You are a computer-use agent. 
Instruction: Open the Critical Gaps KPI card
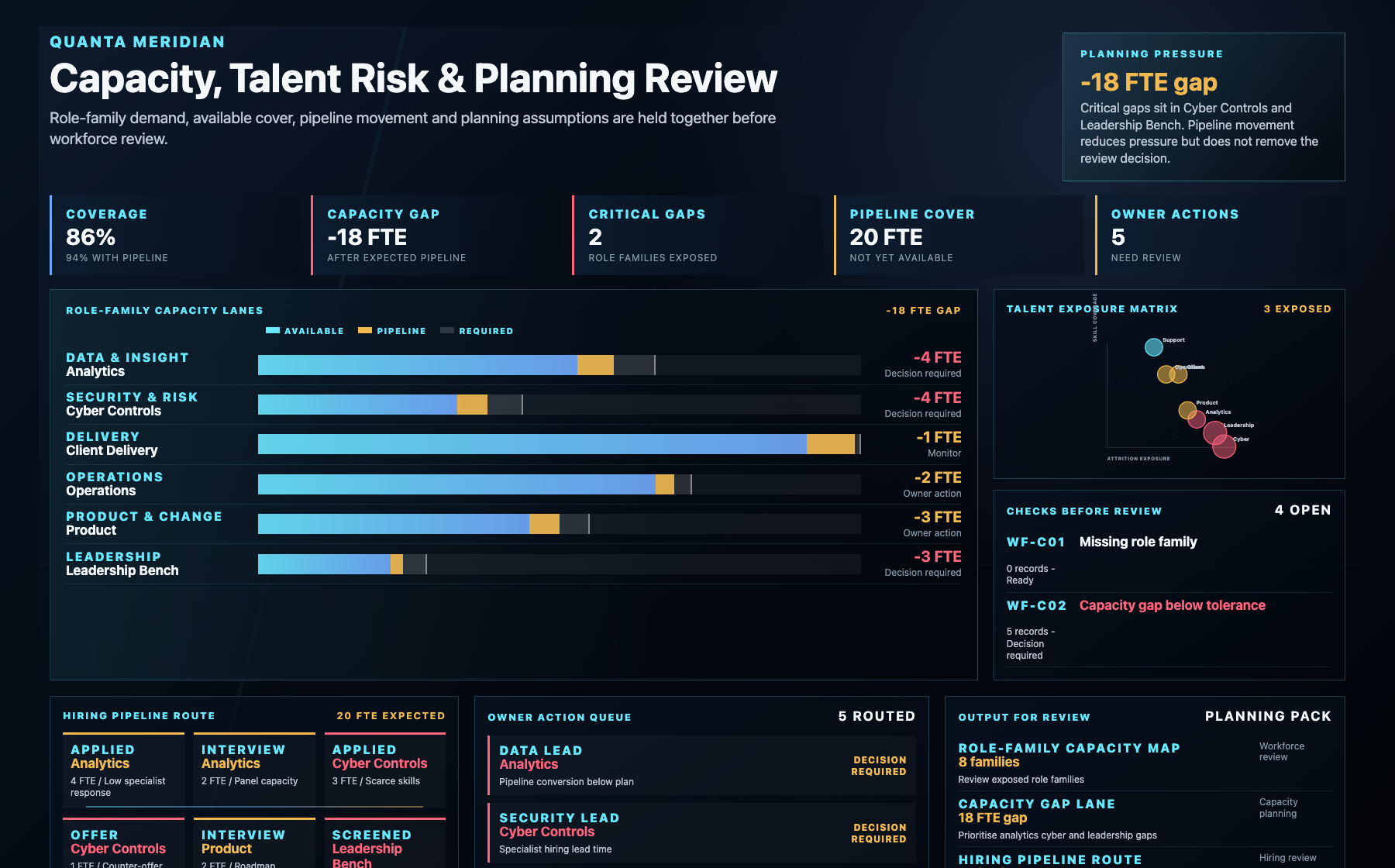pyautogui.click(x=697, y=235)
